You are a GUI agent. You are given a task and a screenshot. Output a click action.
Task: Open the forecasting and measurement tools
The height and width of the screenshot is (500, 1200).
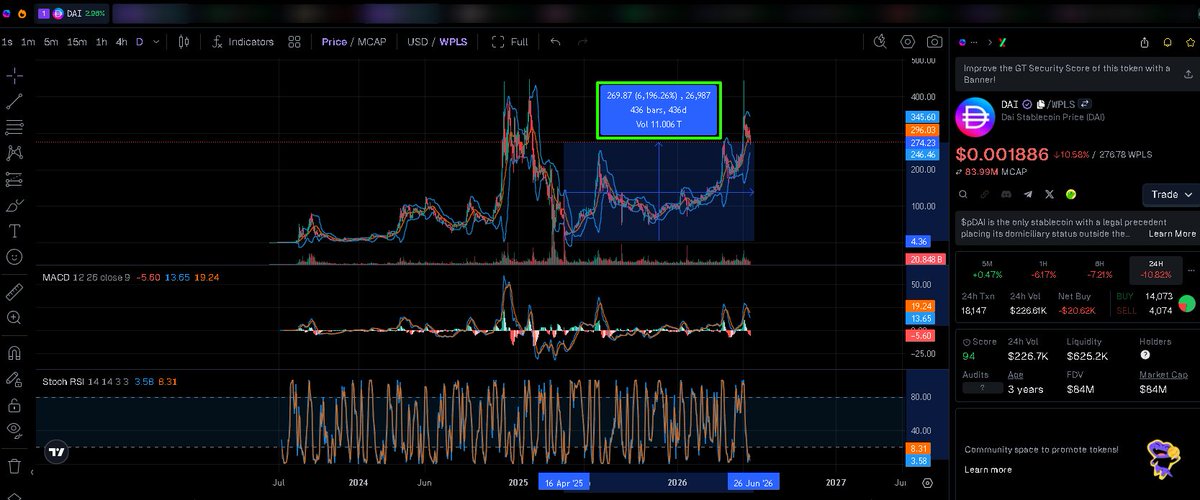(15, 179)
